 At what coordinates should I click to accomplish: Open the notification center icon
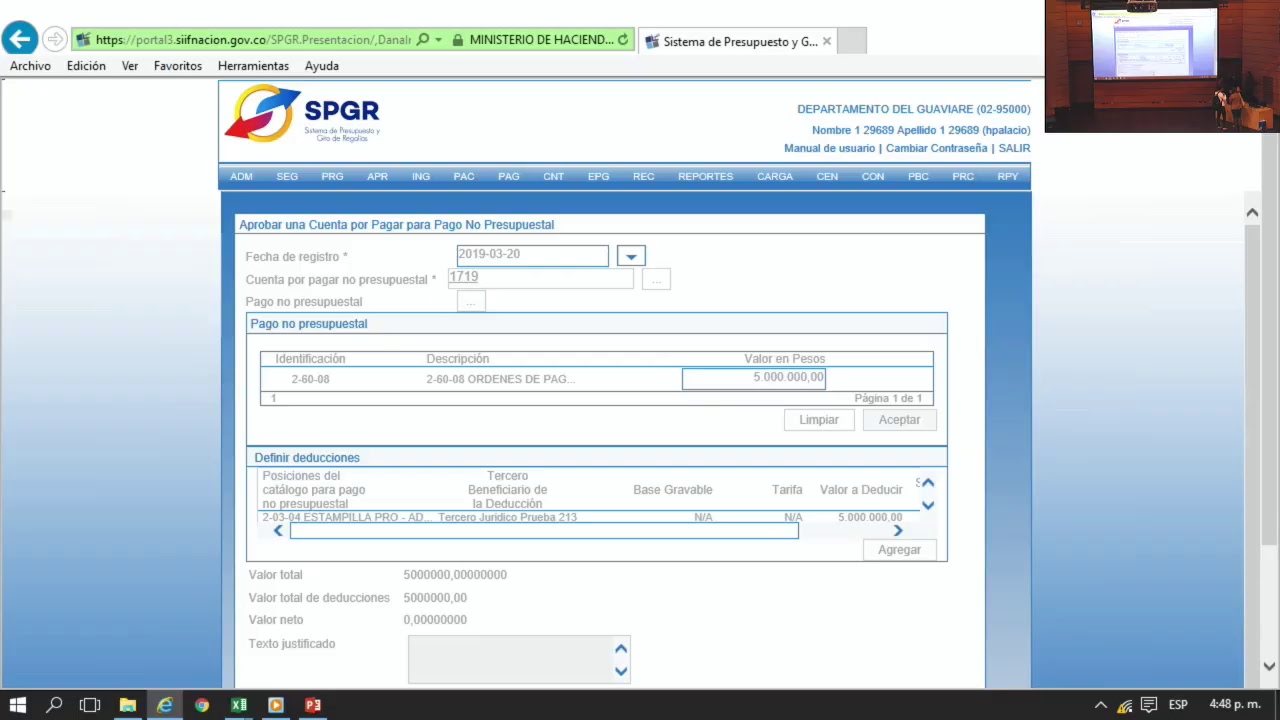1150,705
